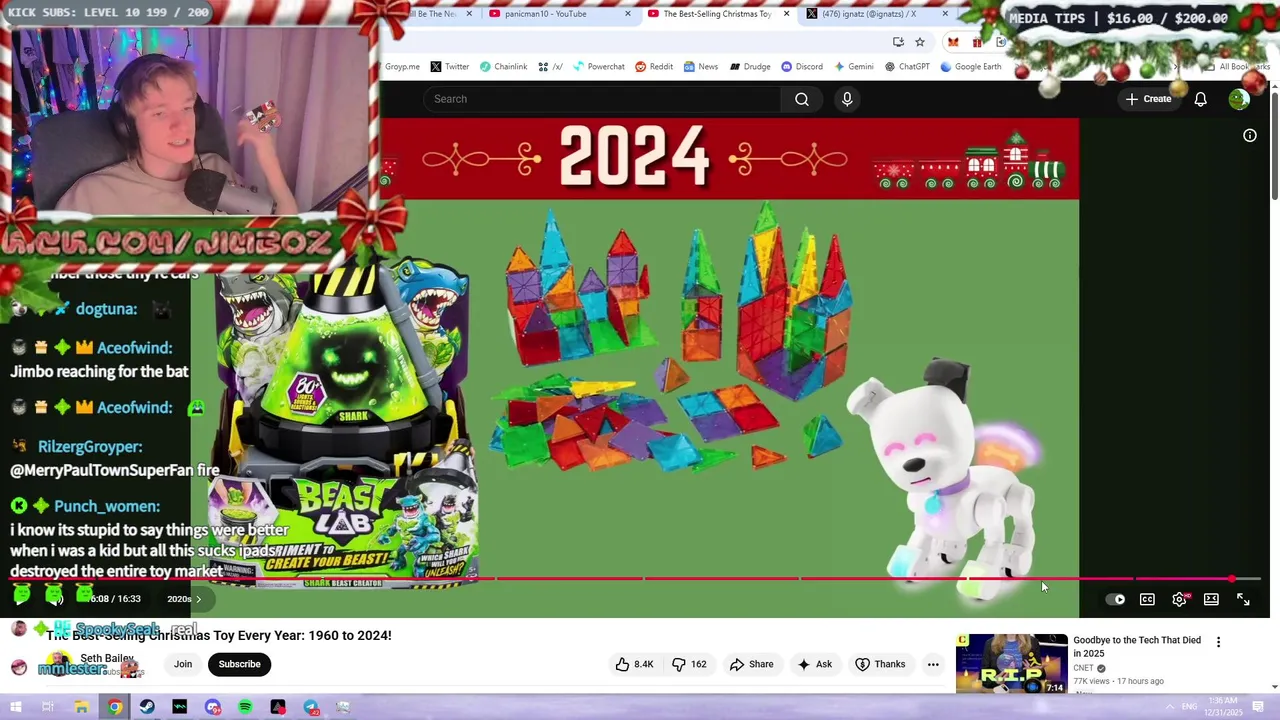The image size is (1280, 720).
Task: Open more actions ellipsis under video
Action: pos(933,664)
